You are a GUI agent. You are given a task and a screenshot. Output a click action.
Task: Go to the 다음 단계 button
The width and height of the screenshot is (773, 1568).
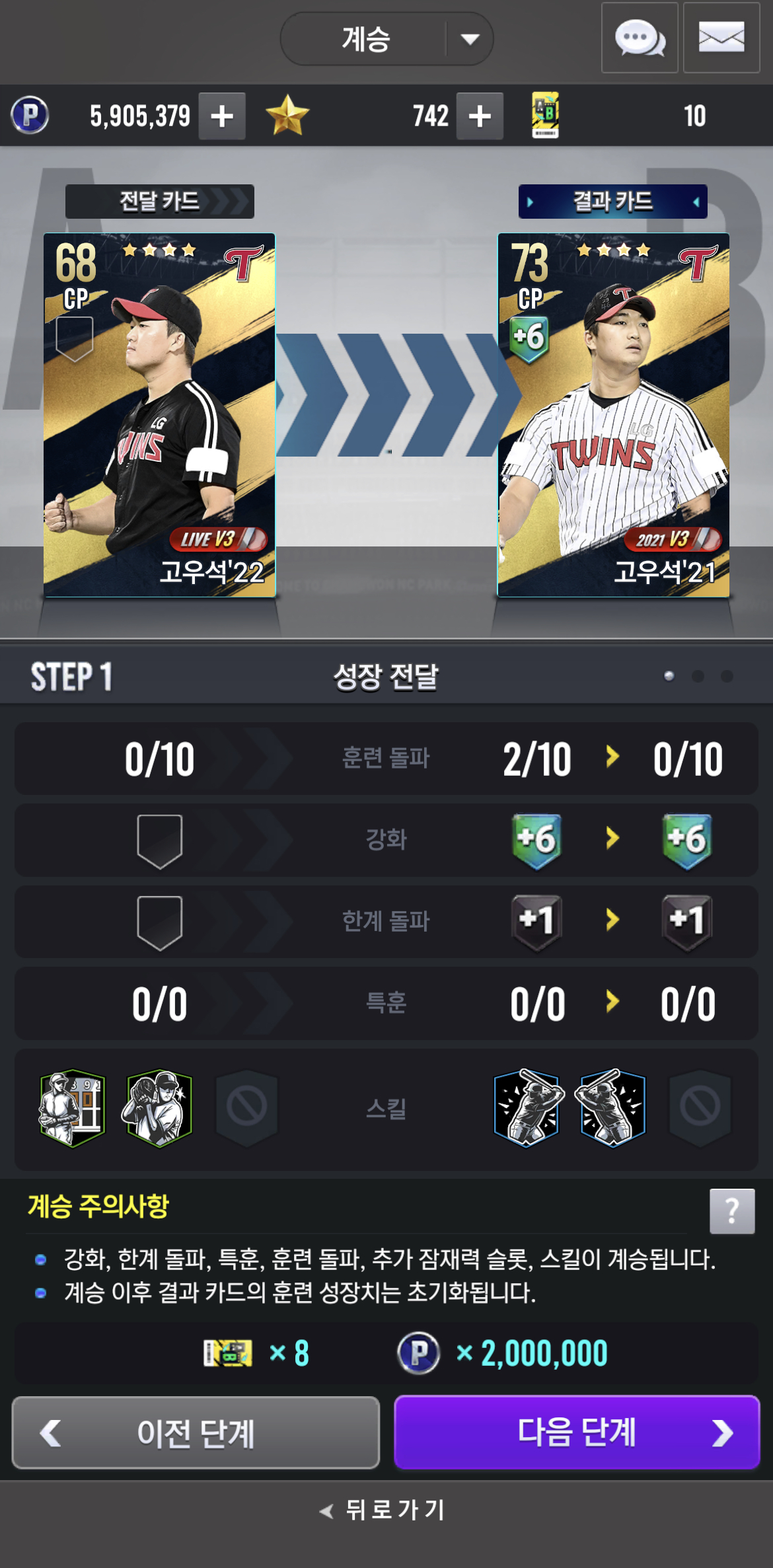[x=577, y=1433]
